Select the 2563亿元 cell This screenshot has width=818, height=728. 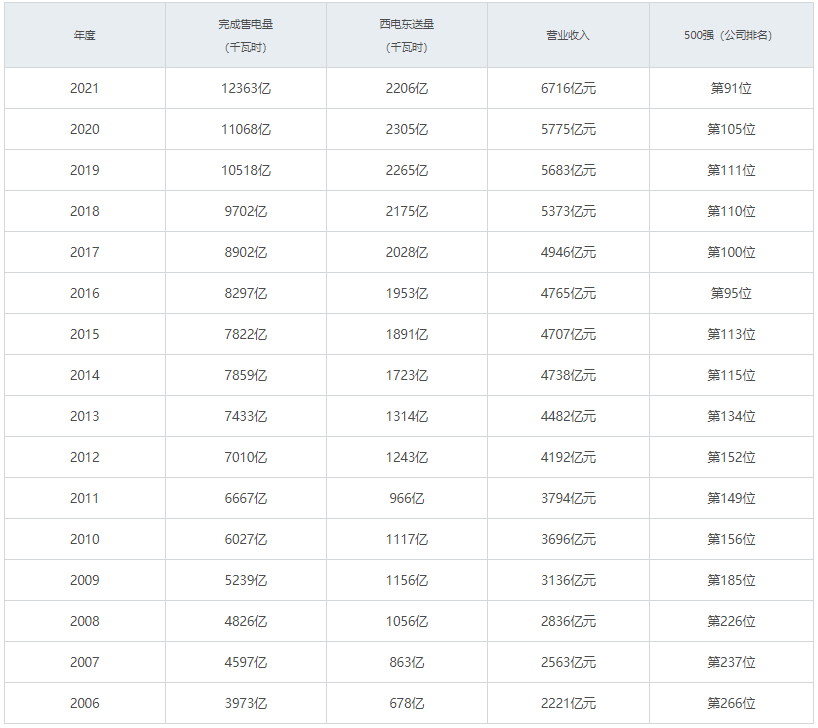568,662
